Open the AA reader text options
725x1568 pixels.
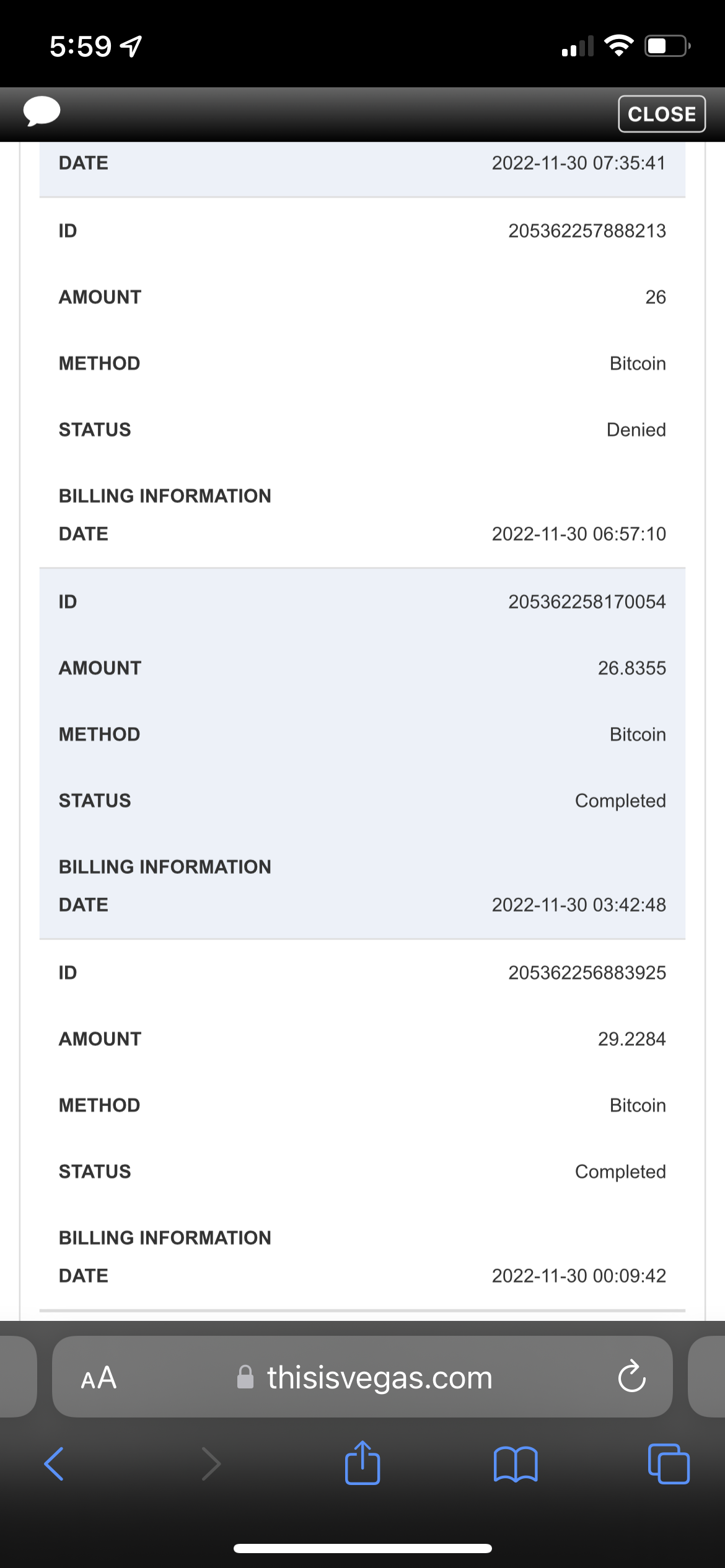pos(99,1378)
